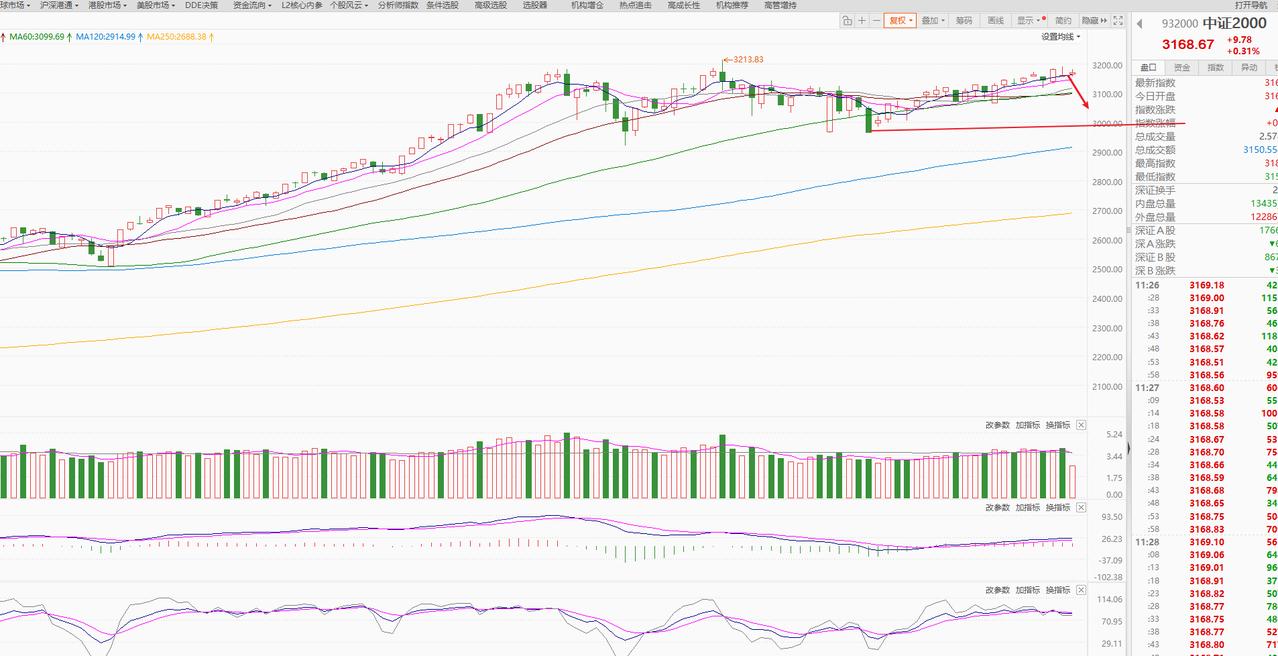The height and width of the screenshot is (656, 1278).
Task: Switch to 资金 tab
Action: (x=1182, y=67)
